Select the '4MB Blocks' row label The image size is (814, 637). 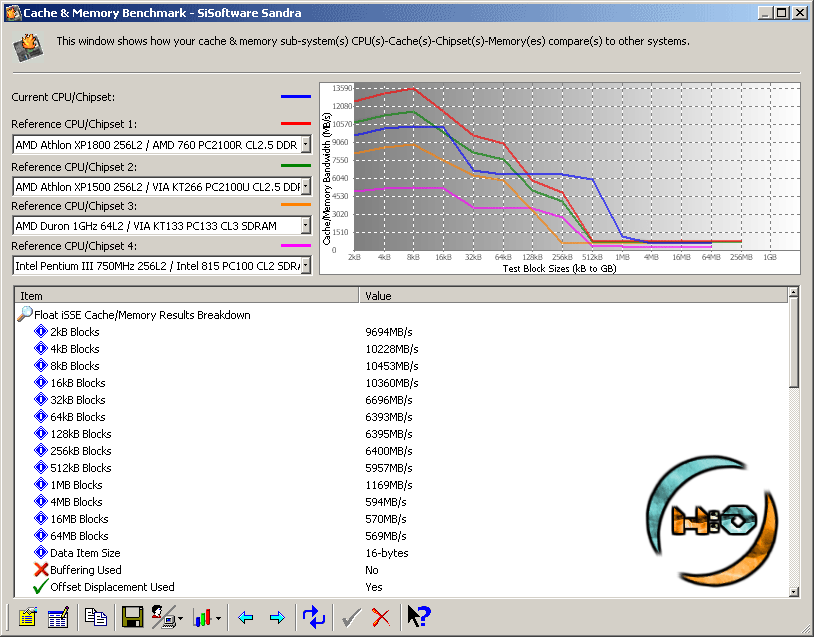(76, 502)
